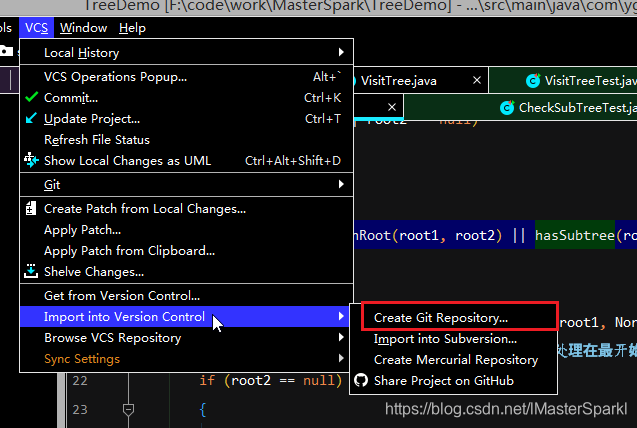Click the UML diagram icon

pos(31,160)
